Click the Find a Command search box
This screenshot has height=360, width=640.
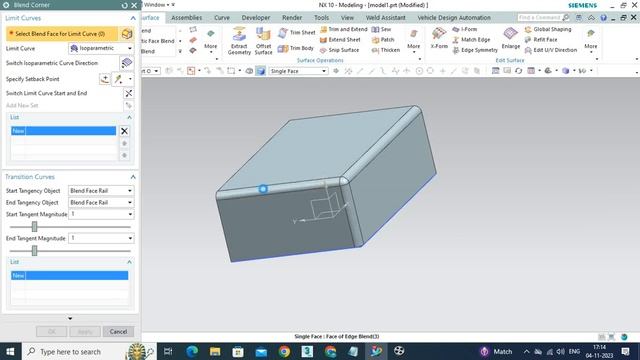pyautogui.click(x=540, y=18)
